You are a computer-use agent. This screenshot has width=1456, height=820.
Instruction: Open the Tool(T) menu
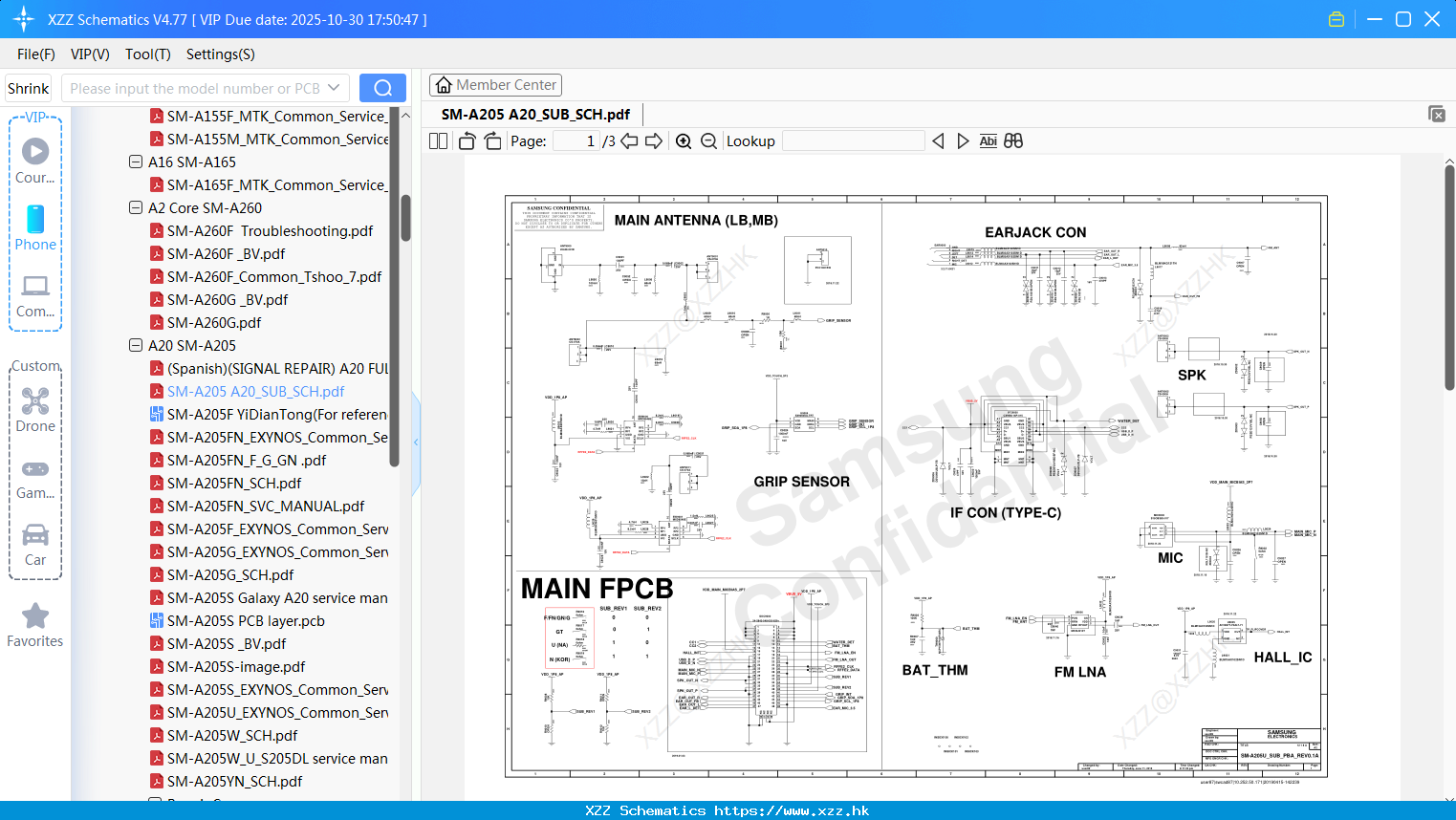(x=148, y=54)
